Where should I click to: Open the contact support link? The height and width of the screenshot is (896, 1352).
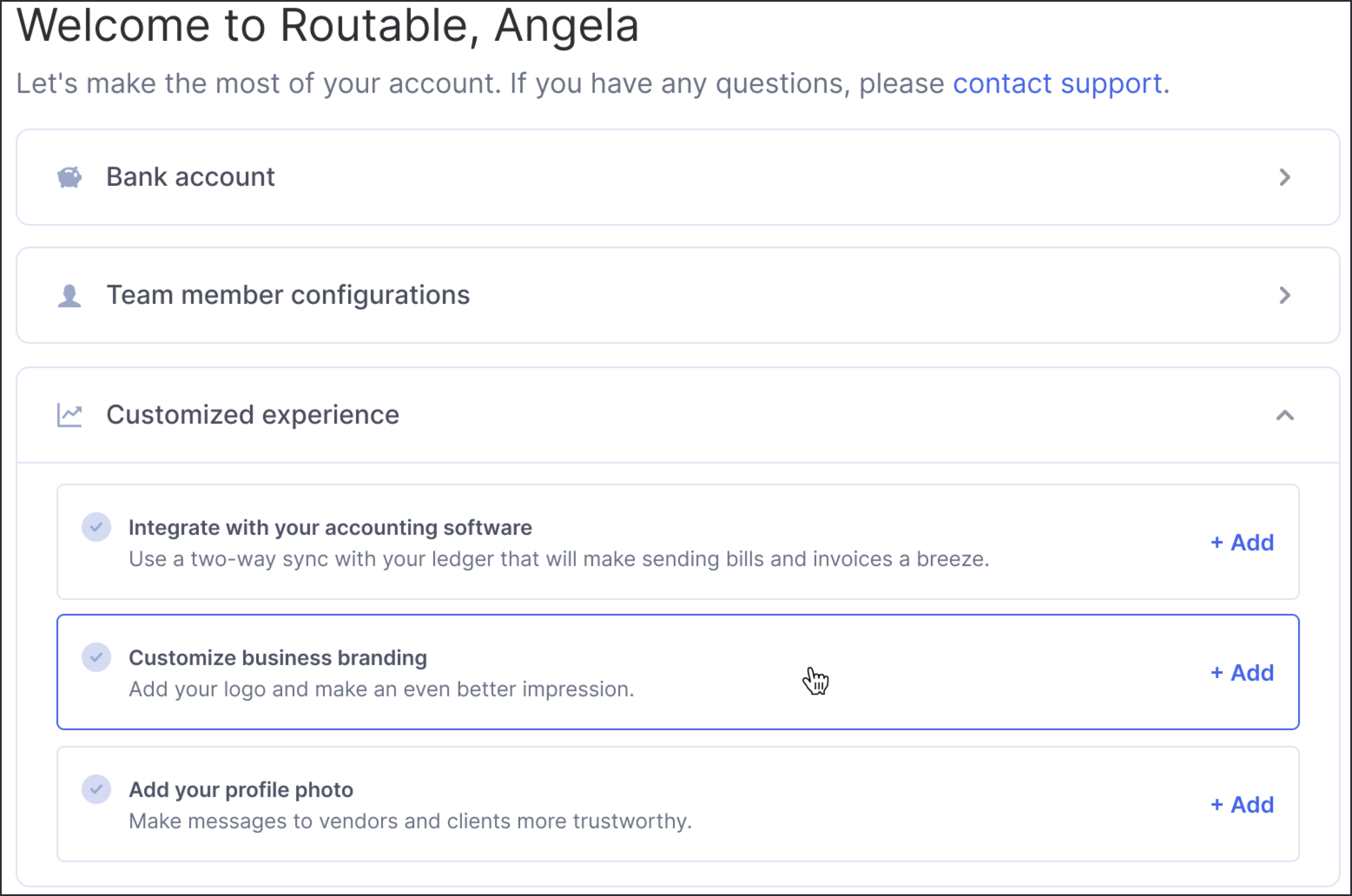coord(1058,84)
